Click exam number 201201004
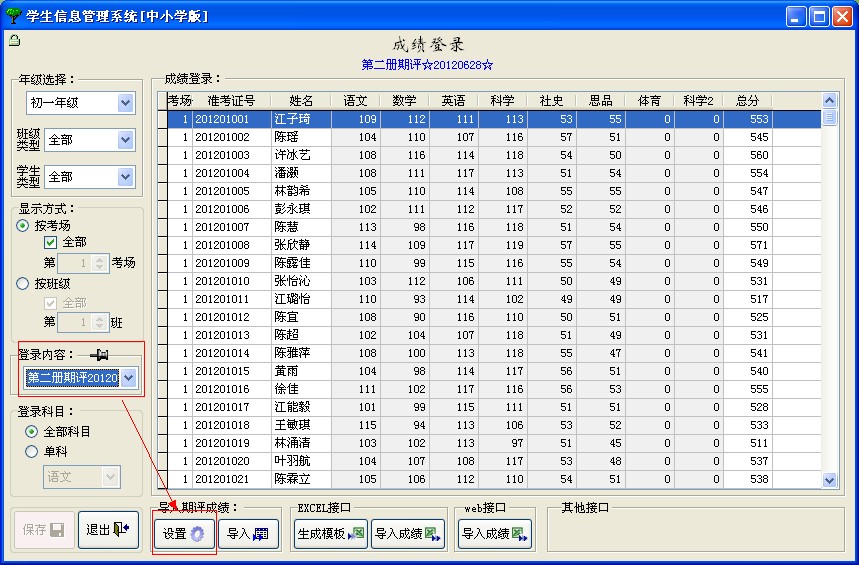This screenshot has height=565, width=859. (x=232, y=173)
